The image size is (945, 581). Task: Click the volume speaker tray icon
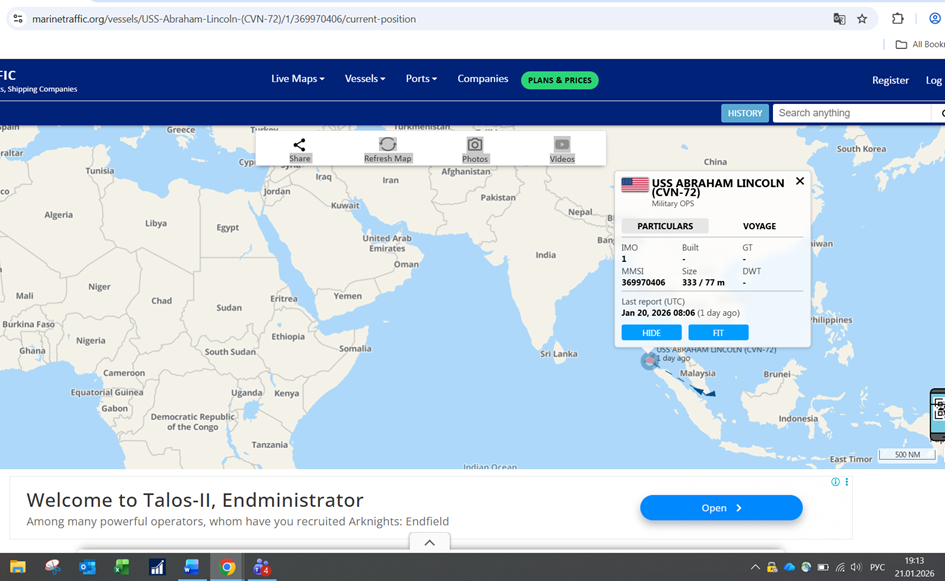856,567
